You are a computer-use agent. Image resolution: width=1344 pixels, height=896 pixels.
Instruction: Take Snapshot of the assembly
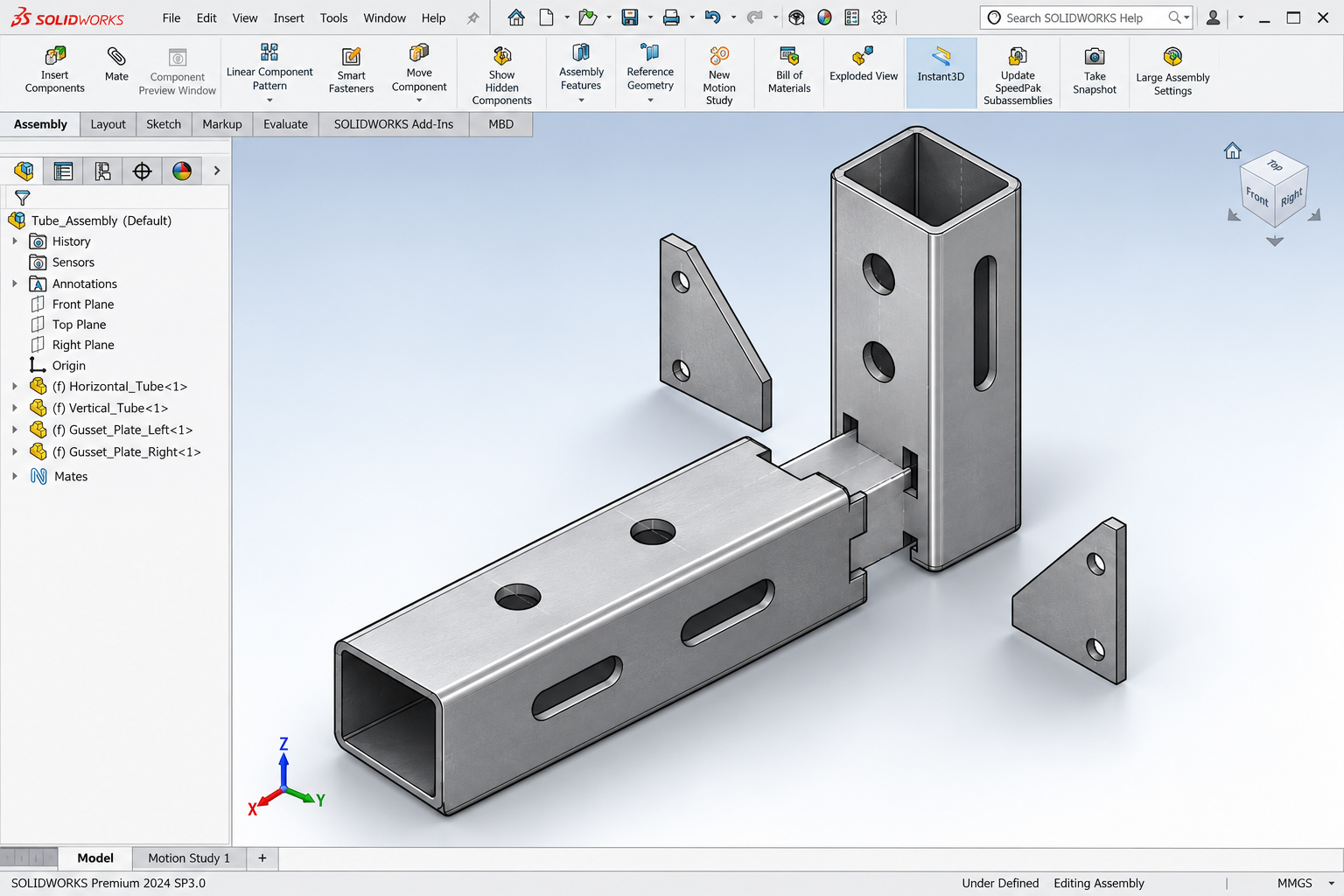tap(1095, 70)
